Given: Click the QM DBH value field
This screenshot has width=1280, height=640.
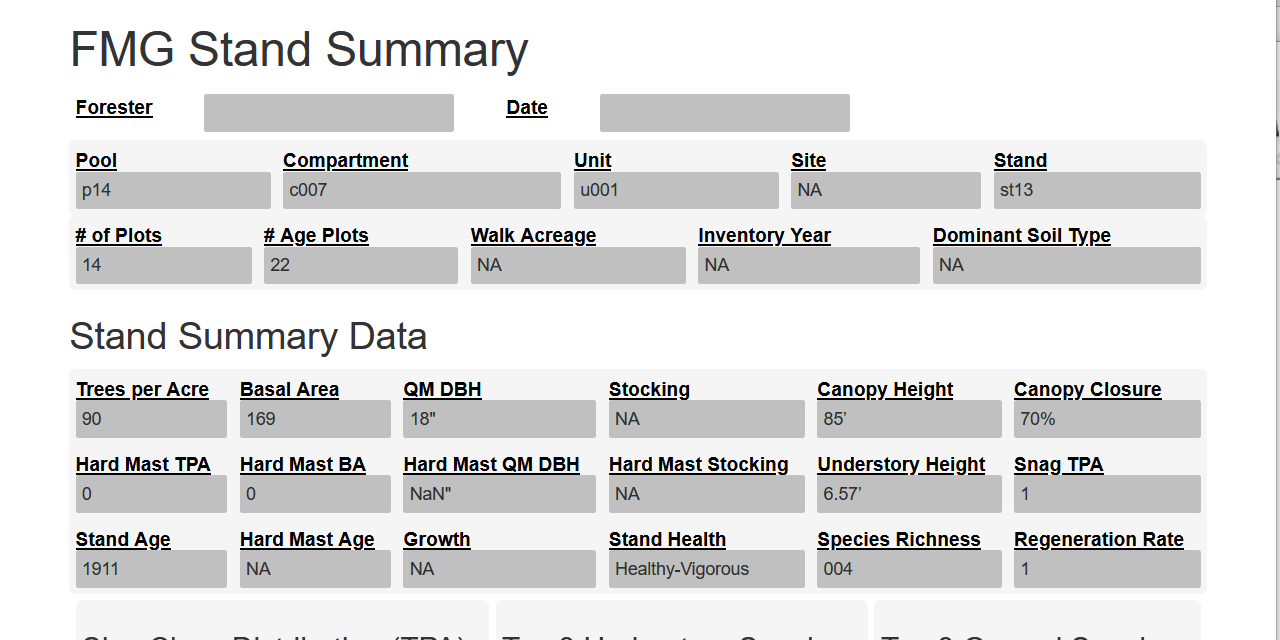Looking at the screenshot, I should tap(500, 419).
